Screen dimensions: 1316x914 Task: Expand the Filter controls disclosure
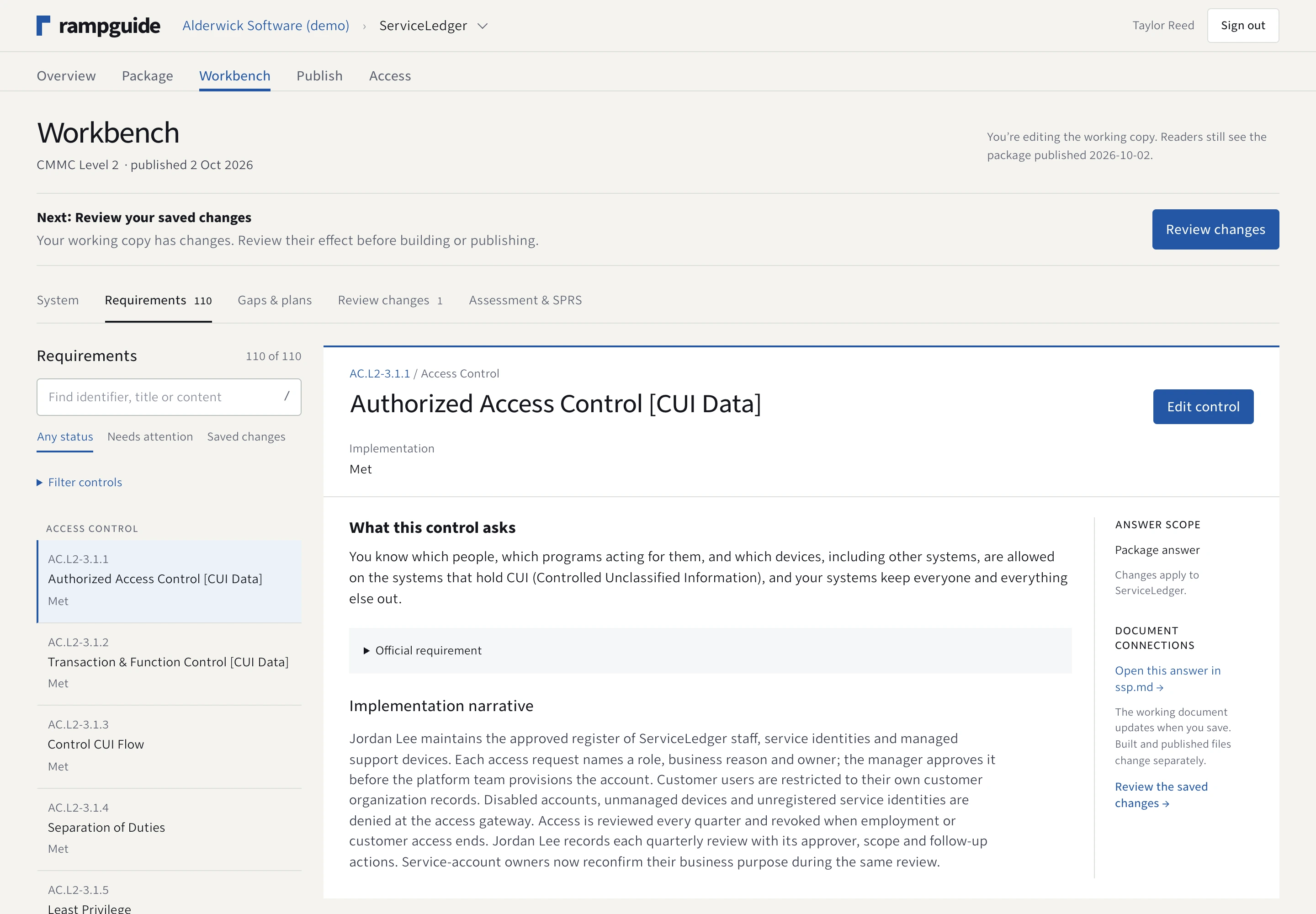(x=80, y=483)
